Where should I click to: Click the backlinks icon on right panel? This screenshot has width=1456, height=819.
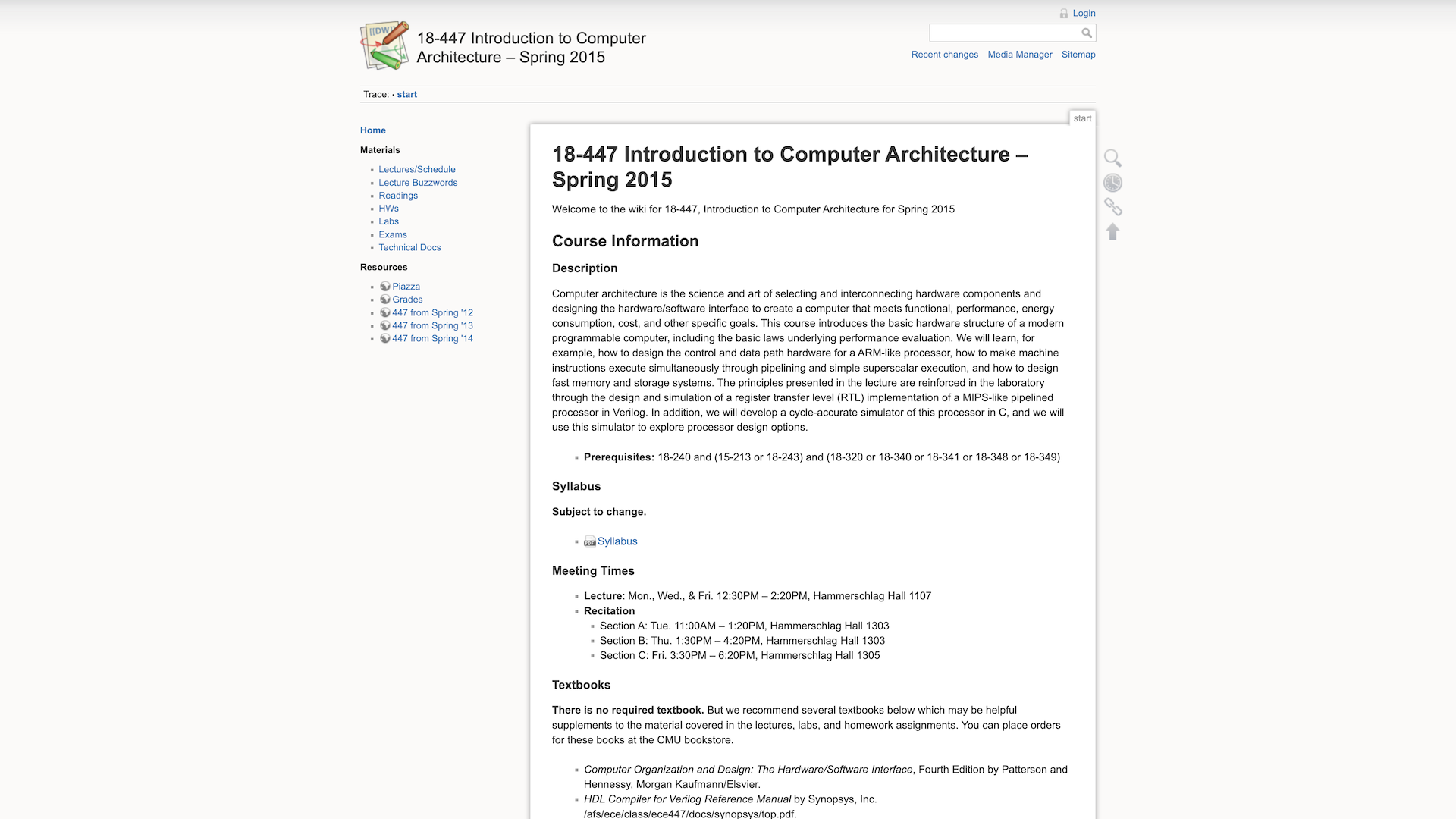tap(1113, 207)
